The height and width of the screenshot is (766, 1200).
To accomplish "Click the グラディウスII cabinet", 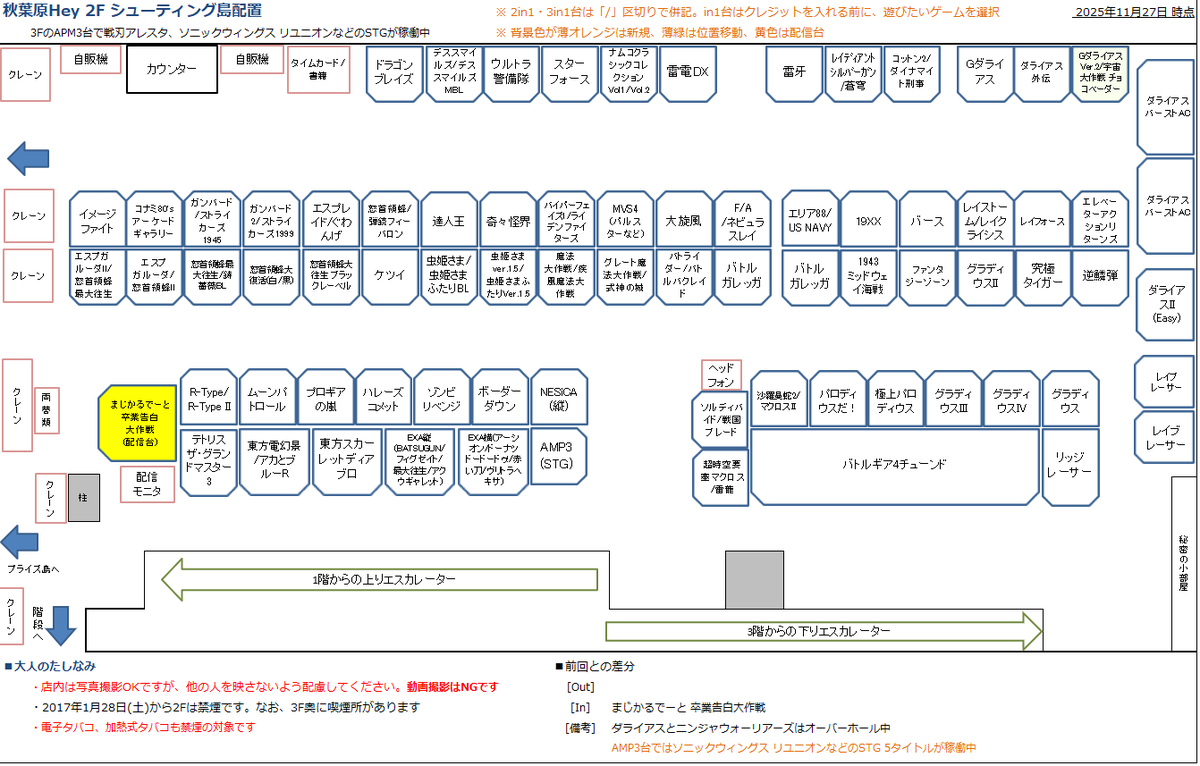I will tap(985, 276).
